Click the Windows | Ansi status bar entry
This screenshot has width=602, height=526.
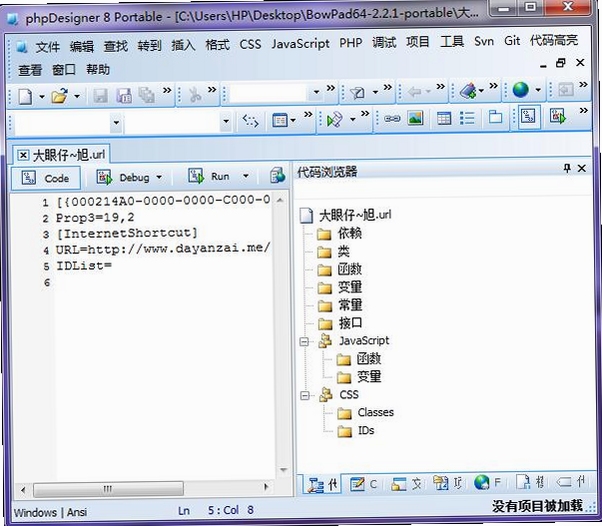[x=50, y=512]
